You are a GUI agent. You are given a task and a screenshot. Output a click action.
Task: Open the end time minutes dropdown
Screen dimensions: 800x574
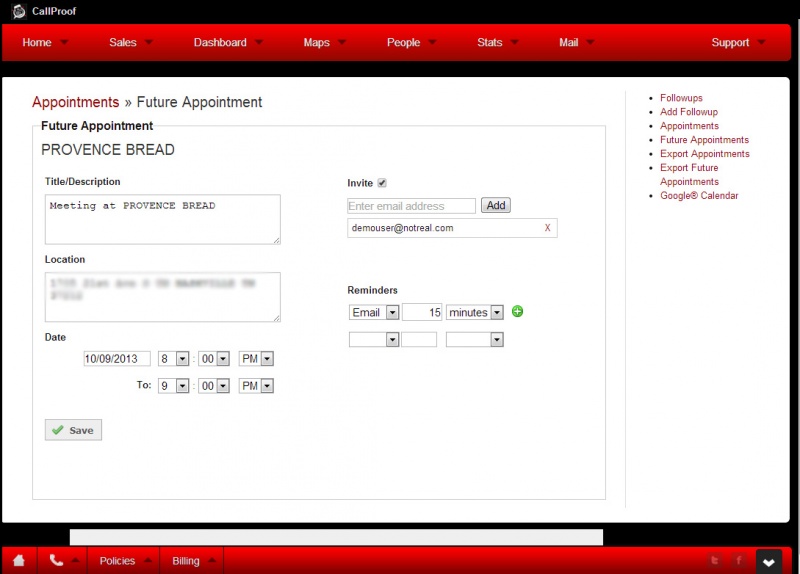coord(214,386)
